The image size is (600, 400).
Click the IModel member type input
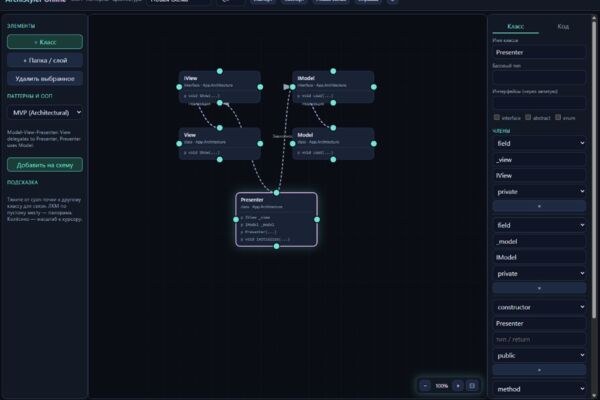click(539, 257)
